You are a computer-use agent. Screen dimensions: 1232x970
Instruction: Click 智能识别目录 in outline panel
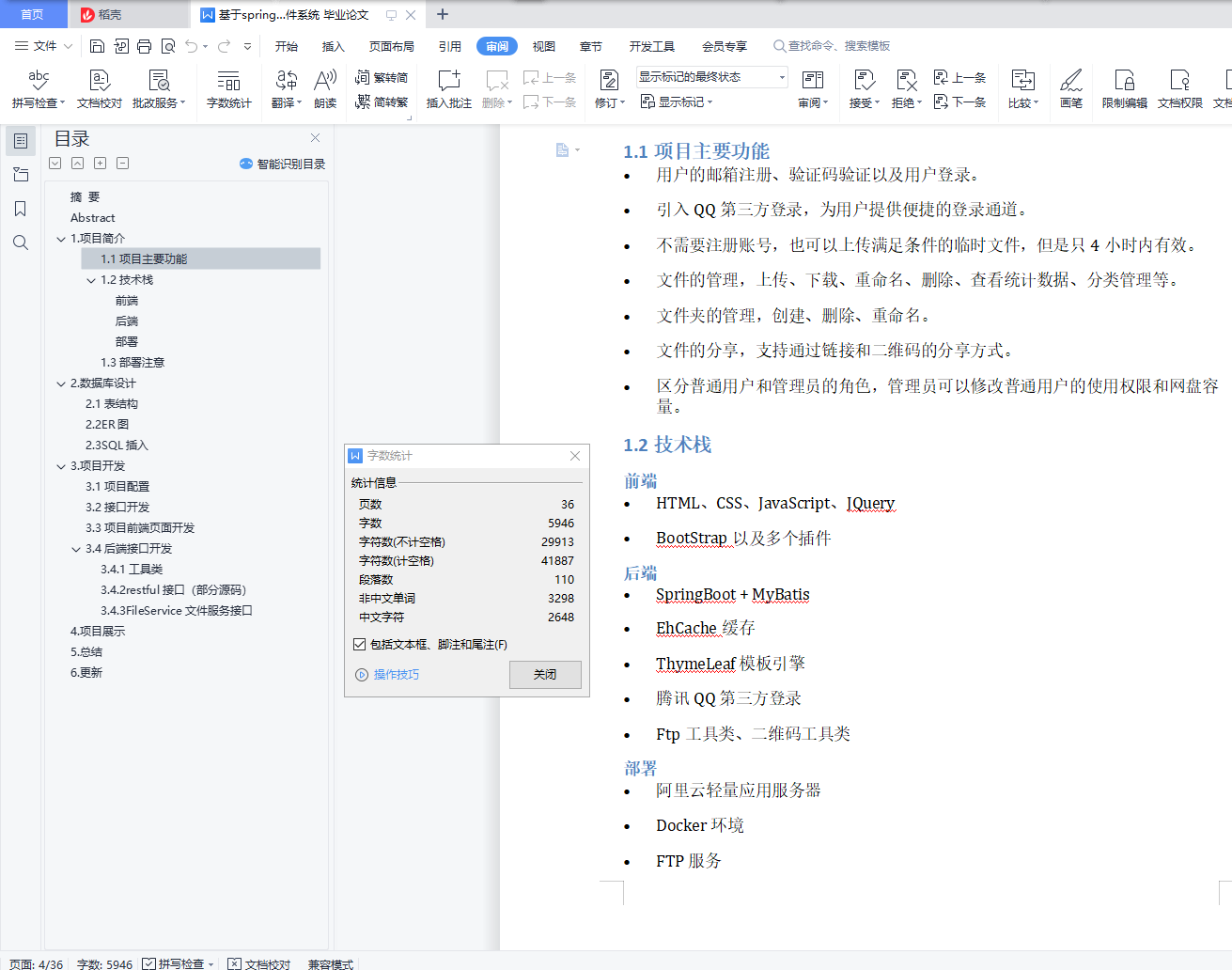tap(283, 164)
